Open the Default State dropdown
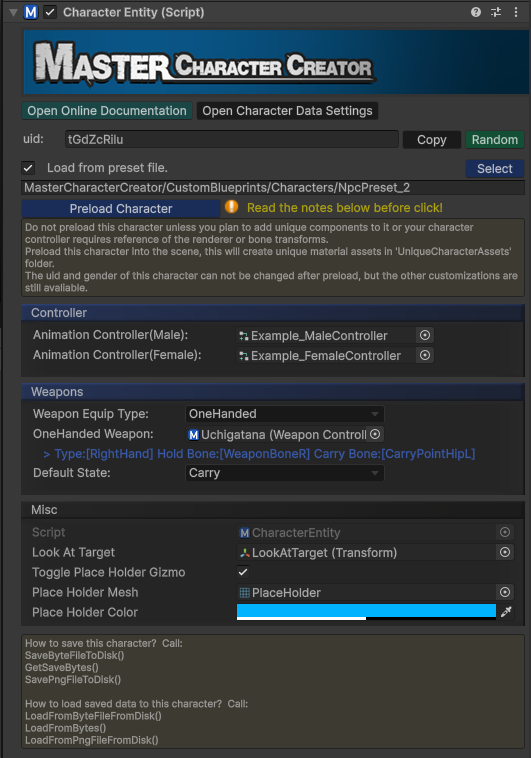This screenshot has width=531, height=758. pos(285,473)
